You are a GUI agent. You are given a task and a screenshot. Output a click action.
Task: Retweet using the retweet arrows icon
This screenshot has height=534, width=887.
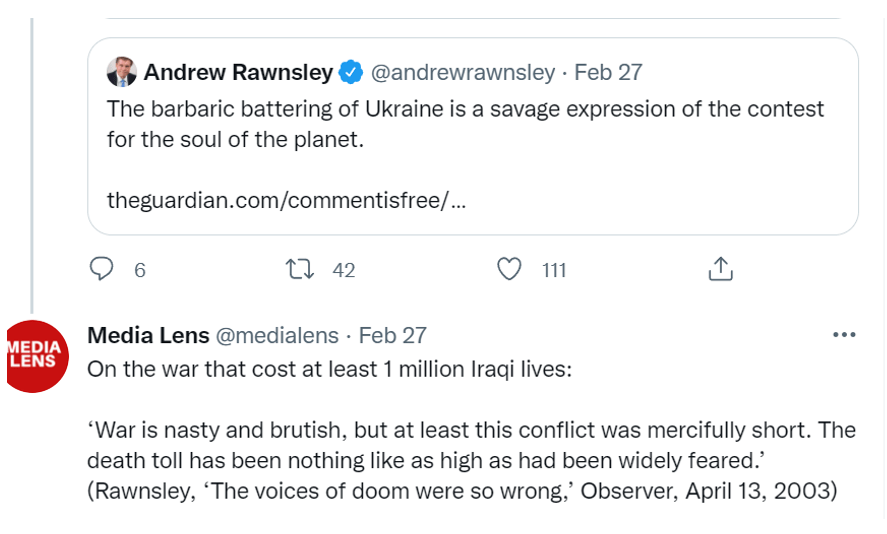click(x=299, y=269)
